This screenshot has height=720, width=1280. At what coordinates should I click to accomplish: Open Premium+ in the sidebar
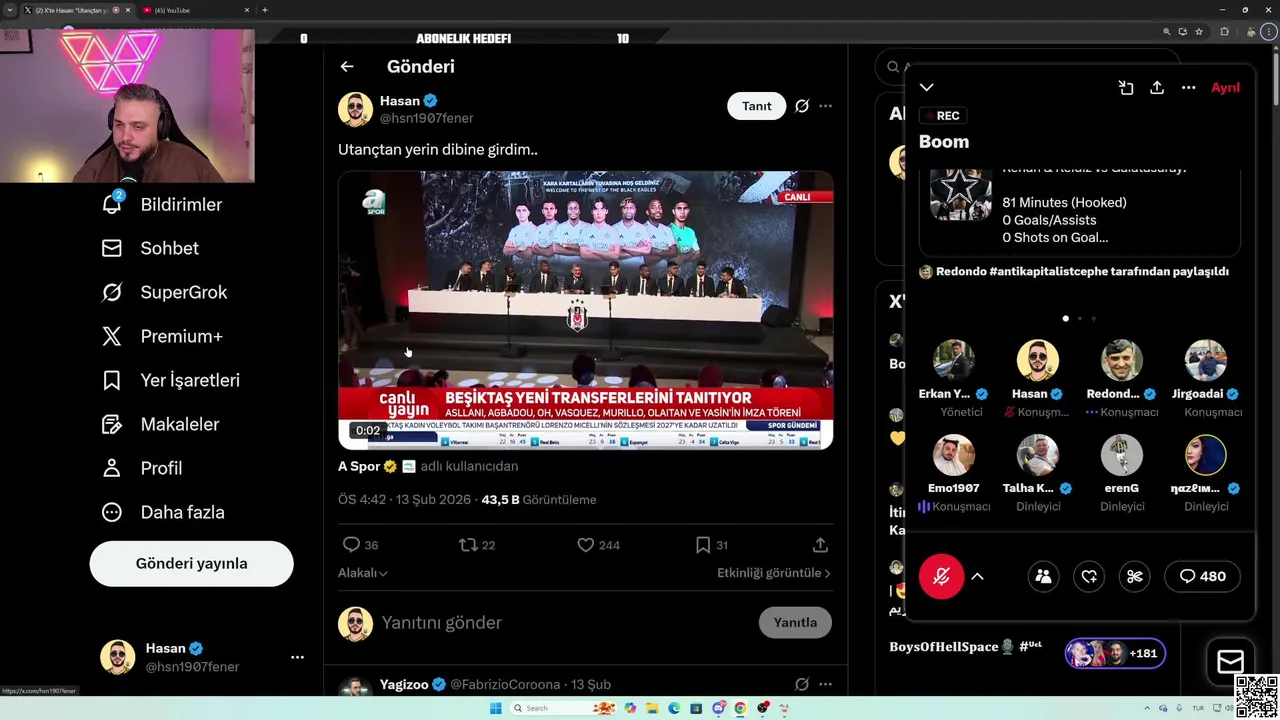[x=162, y=336]
